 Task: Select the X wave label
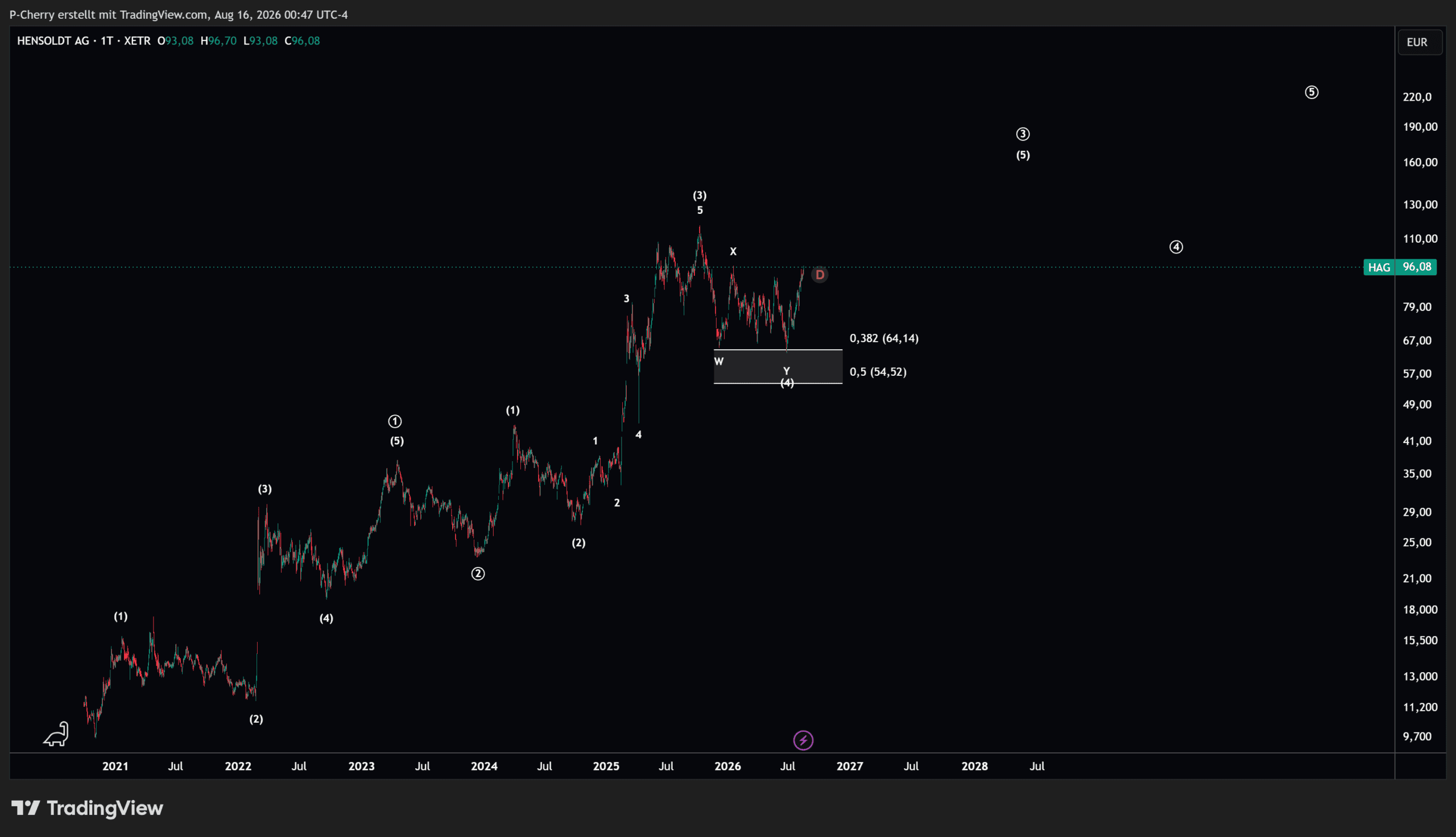pos(733,251)
